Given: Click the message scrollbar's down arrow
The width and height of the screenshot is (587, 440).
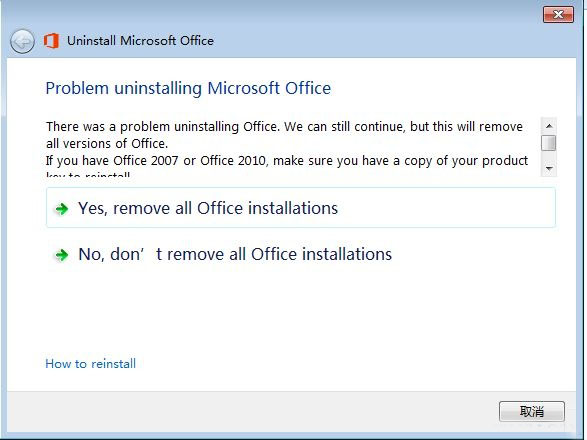Looking at the screenshot, I should (549, 169).
